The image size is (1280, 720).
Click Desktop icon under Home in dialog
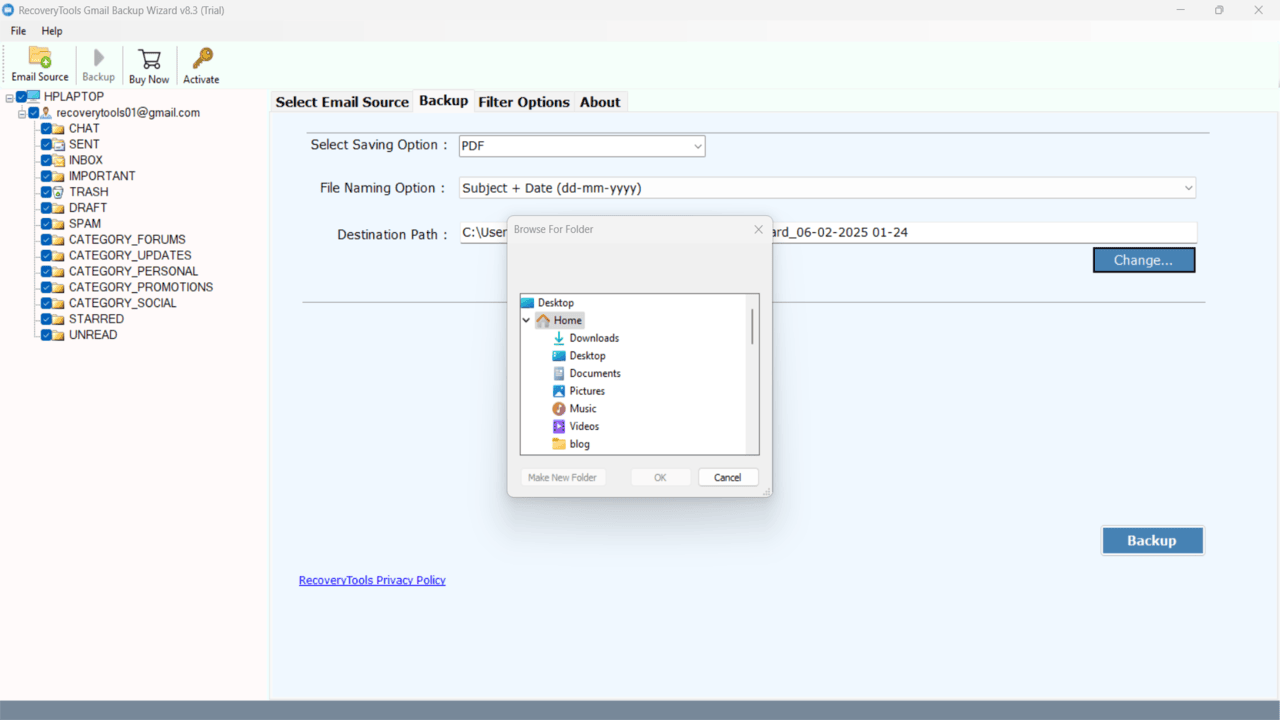(x=559, y=355)
